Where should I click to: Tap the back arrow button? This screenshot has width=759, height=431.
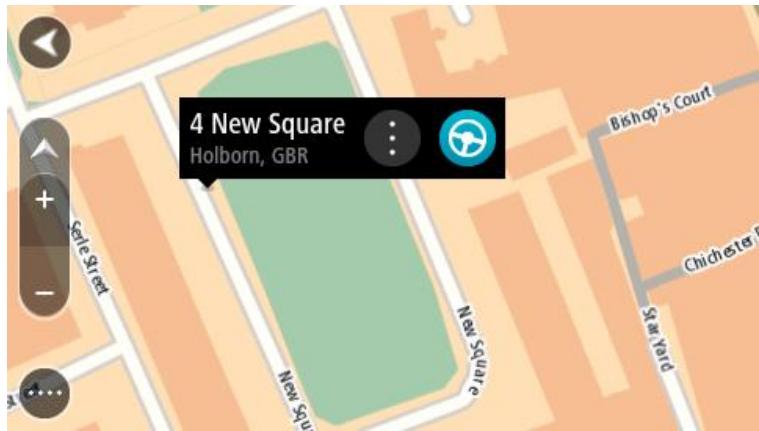[x=45, y=43]
